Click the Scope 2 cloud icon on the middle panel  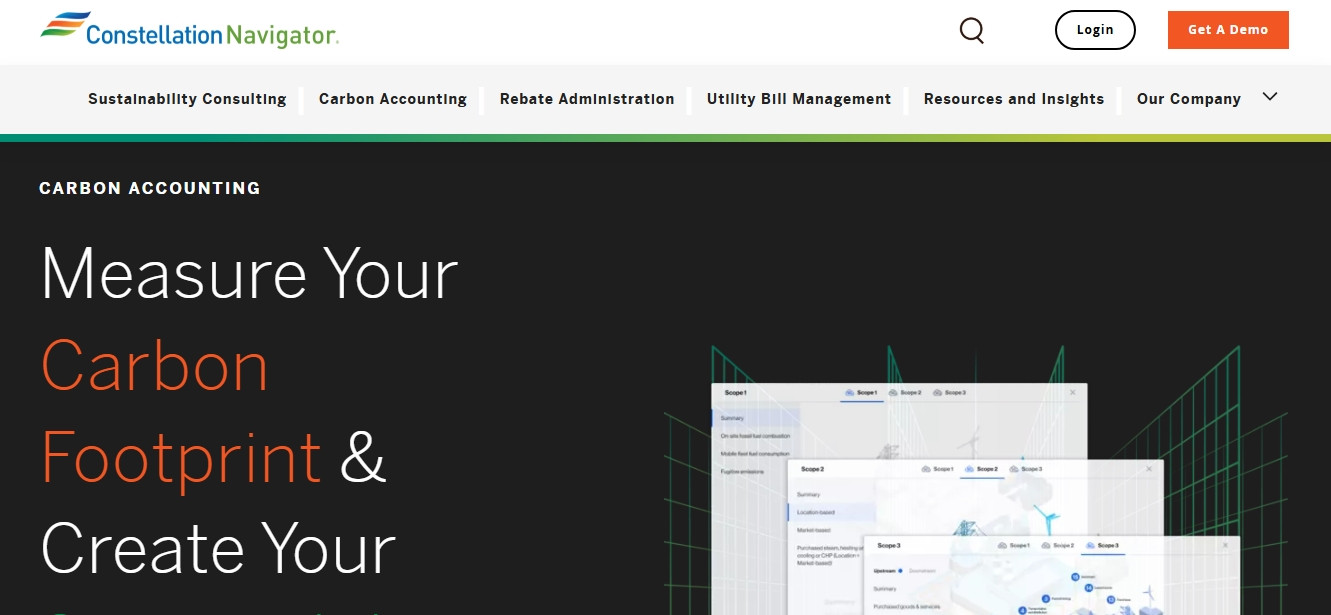point(971,469)
